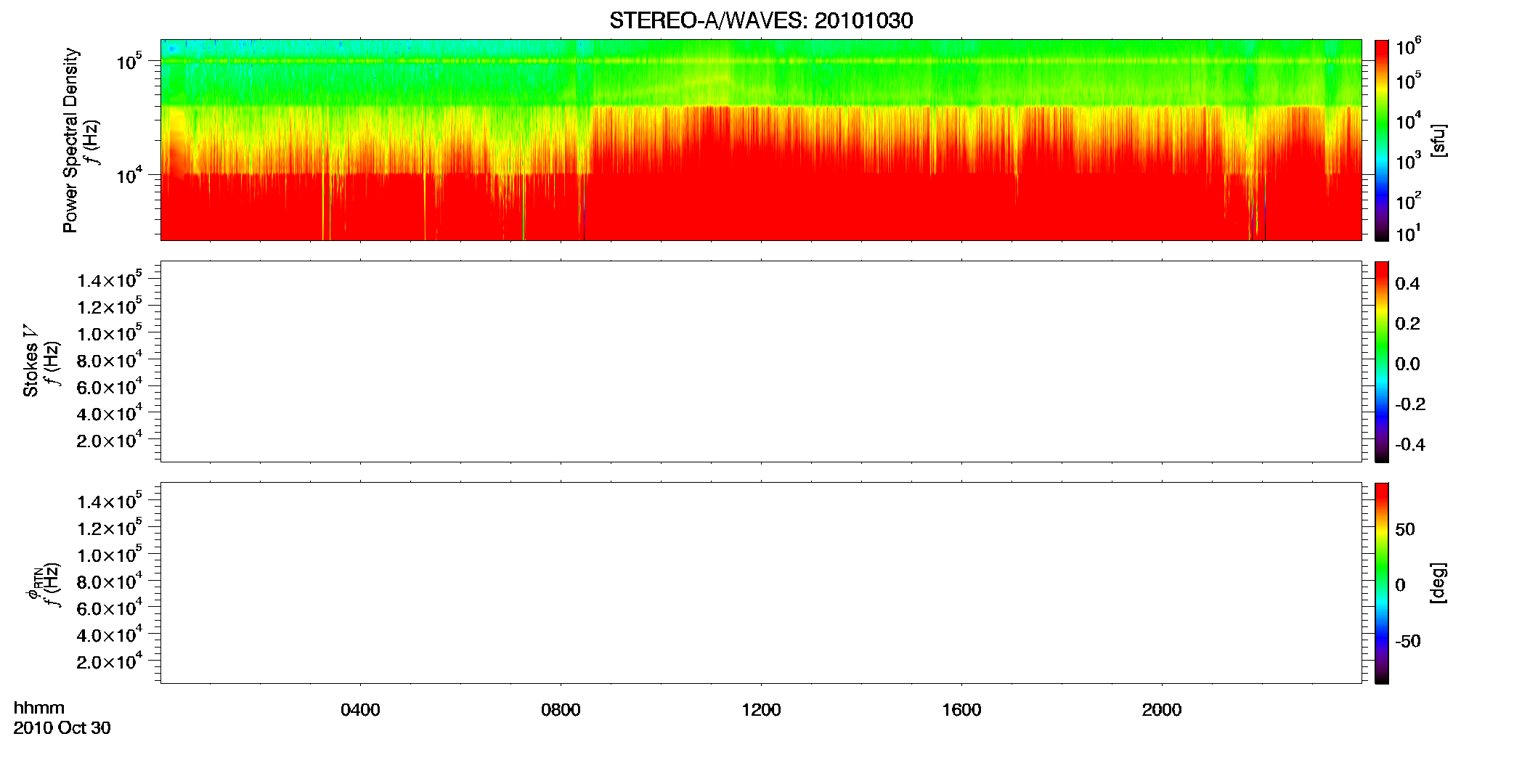Click the Power Spectral Density axis title
Screen dimensions: 1522x784
point(70,140)
